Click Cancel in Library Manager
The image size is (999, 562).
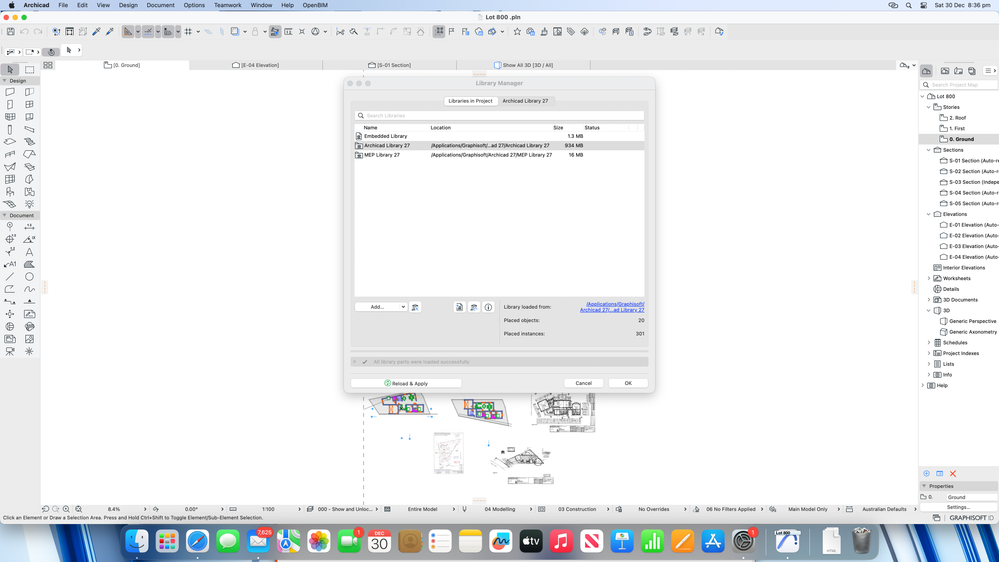coord(584,384)
